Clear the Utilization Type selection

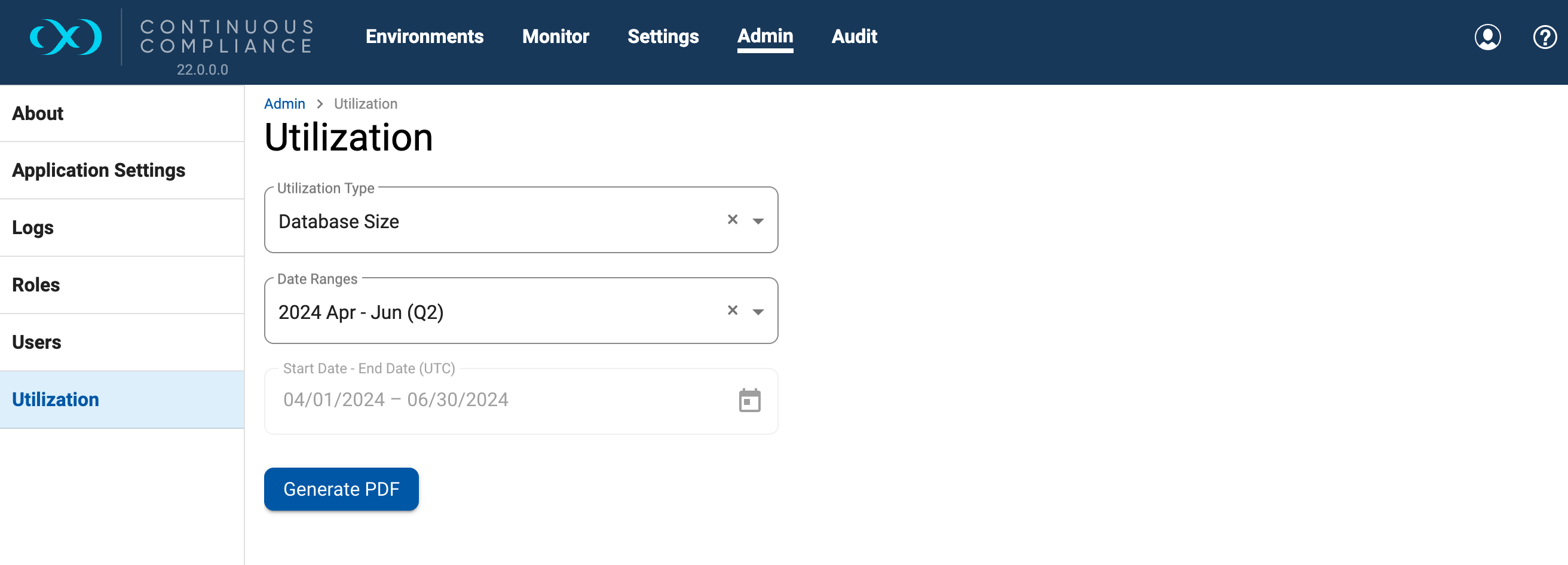click(x=732, y=220)
